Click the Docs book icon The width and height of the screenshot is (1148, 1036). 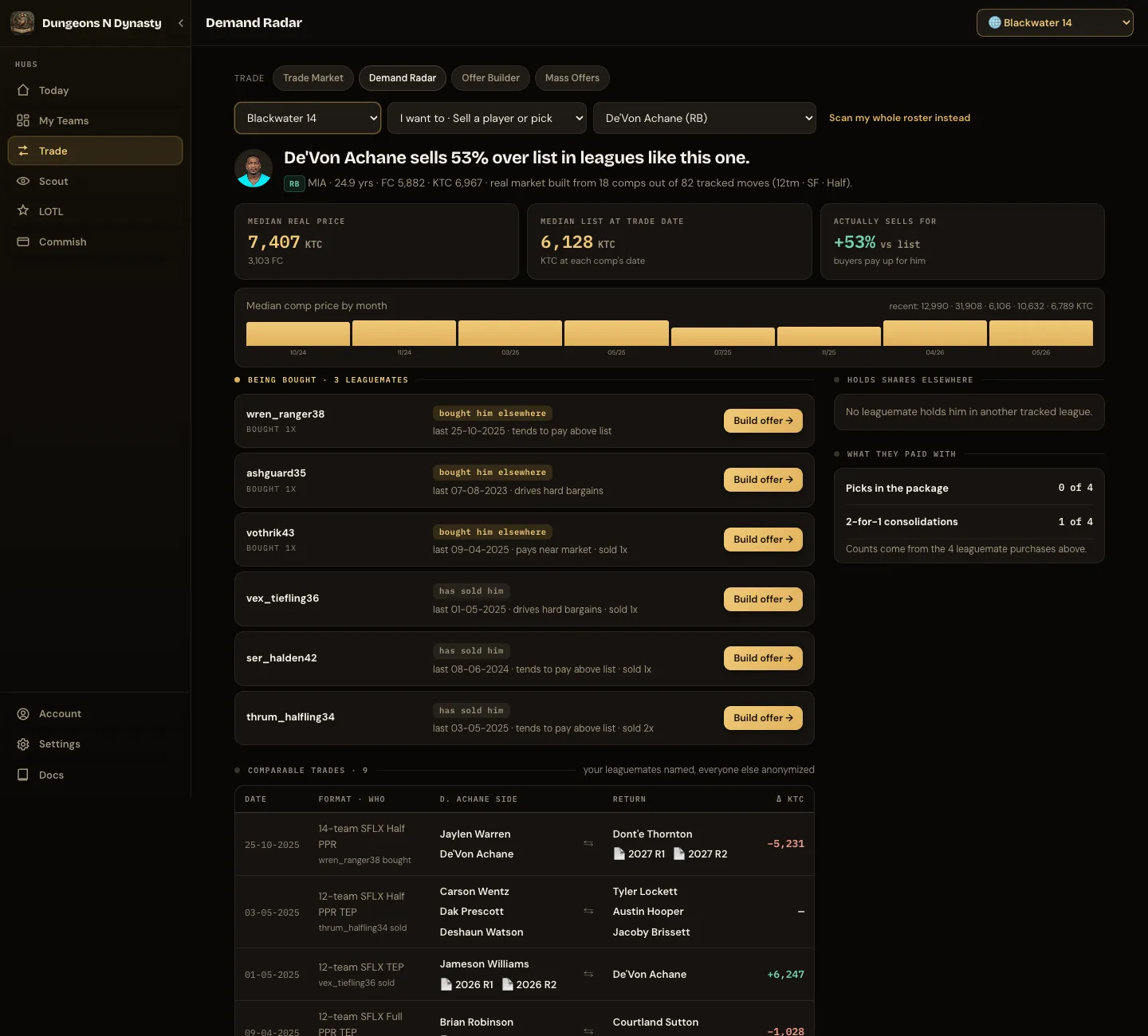pos(23,775)
